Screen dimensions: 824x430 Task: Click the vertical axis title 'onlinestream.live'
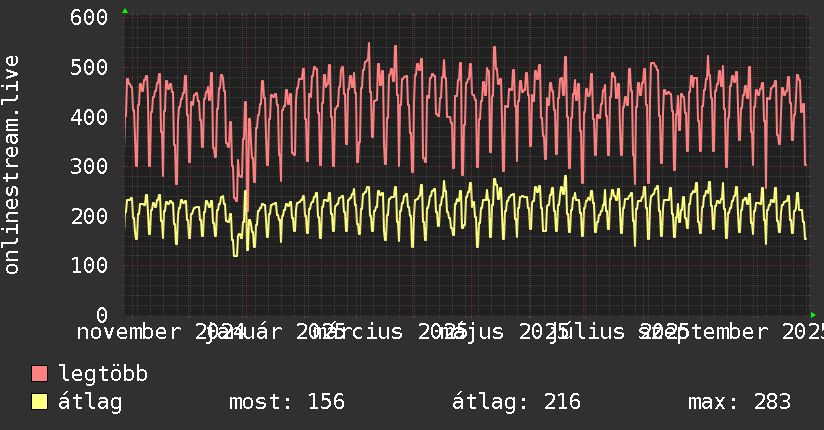(x=12, y=165)
